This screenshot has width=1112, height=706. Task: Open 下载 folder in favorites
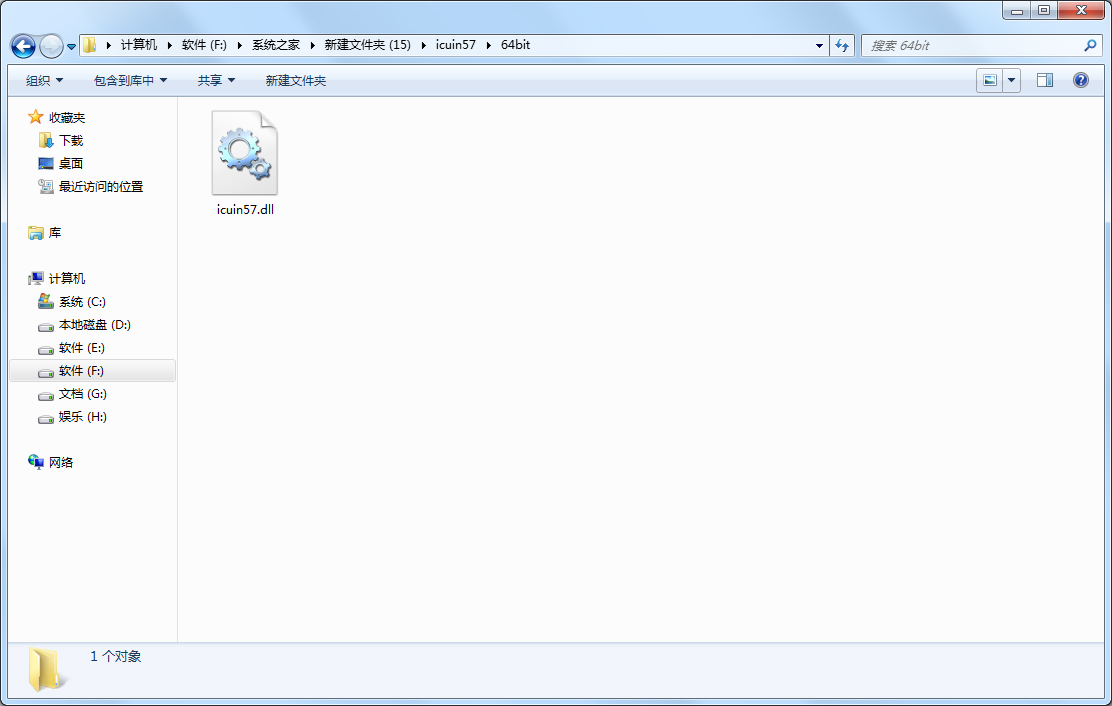[71, 141]
